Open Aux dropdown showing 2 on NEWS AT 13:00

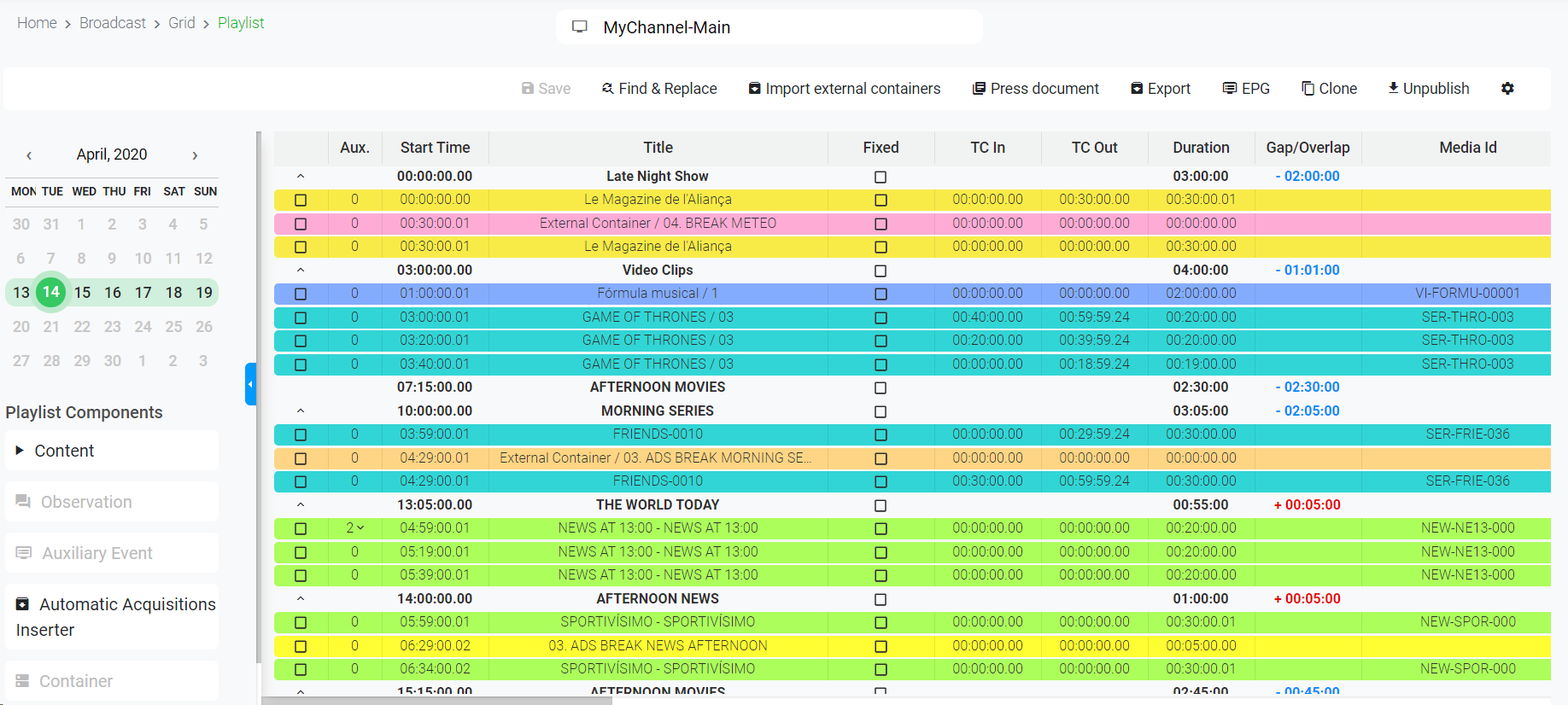[x=354, y=528]
